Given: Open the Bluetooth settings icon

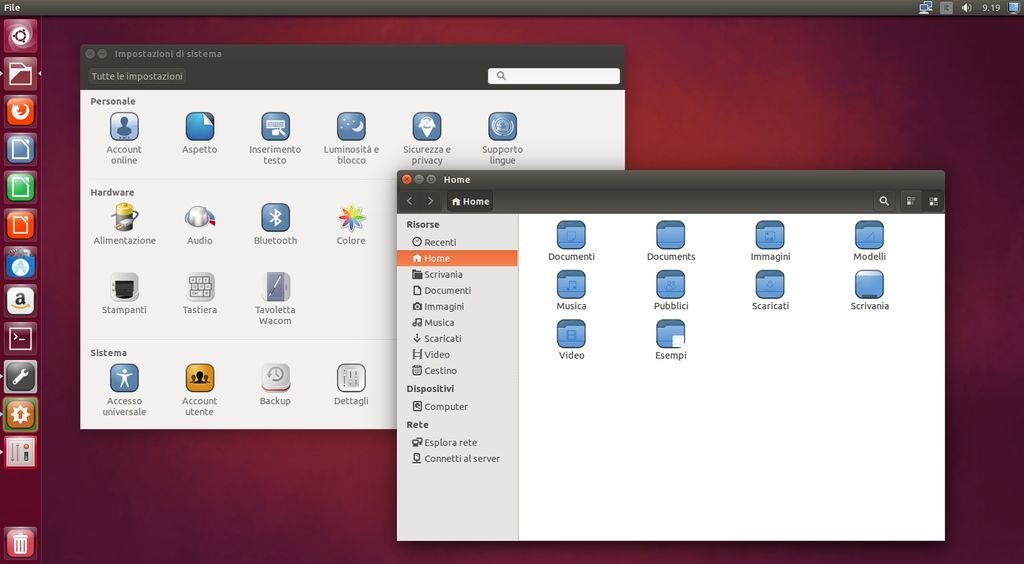Looking at the screenshot, I should (275, 218).
